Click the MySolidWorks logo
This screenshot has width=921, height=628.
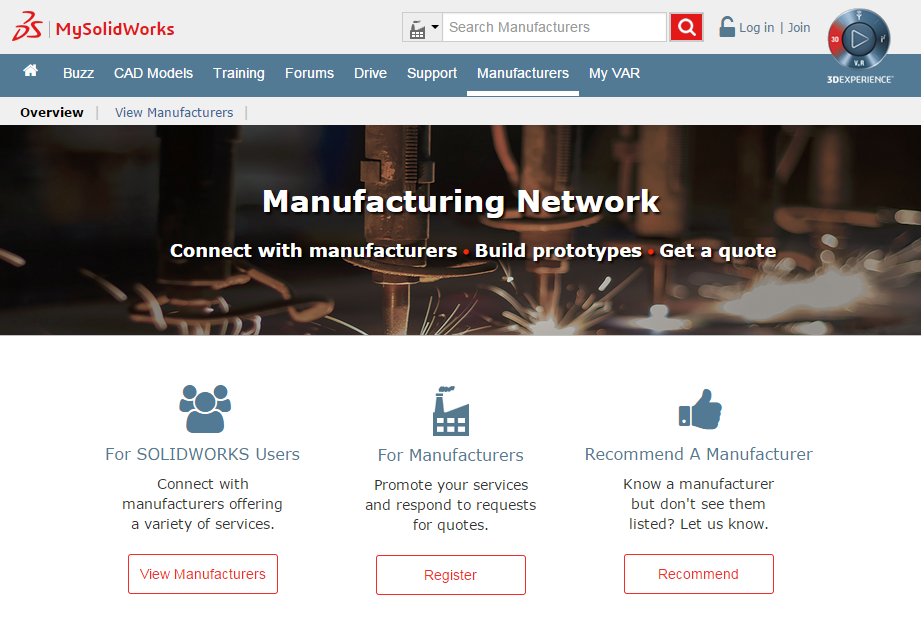click(93, 27)
